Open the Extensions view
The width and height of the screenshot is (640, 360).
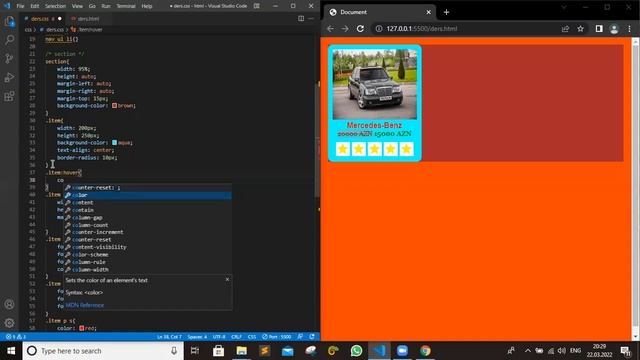[x=9, y=96]
